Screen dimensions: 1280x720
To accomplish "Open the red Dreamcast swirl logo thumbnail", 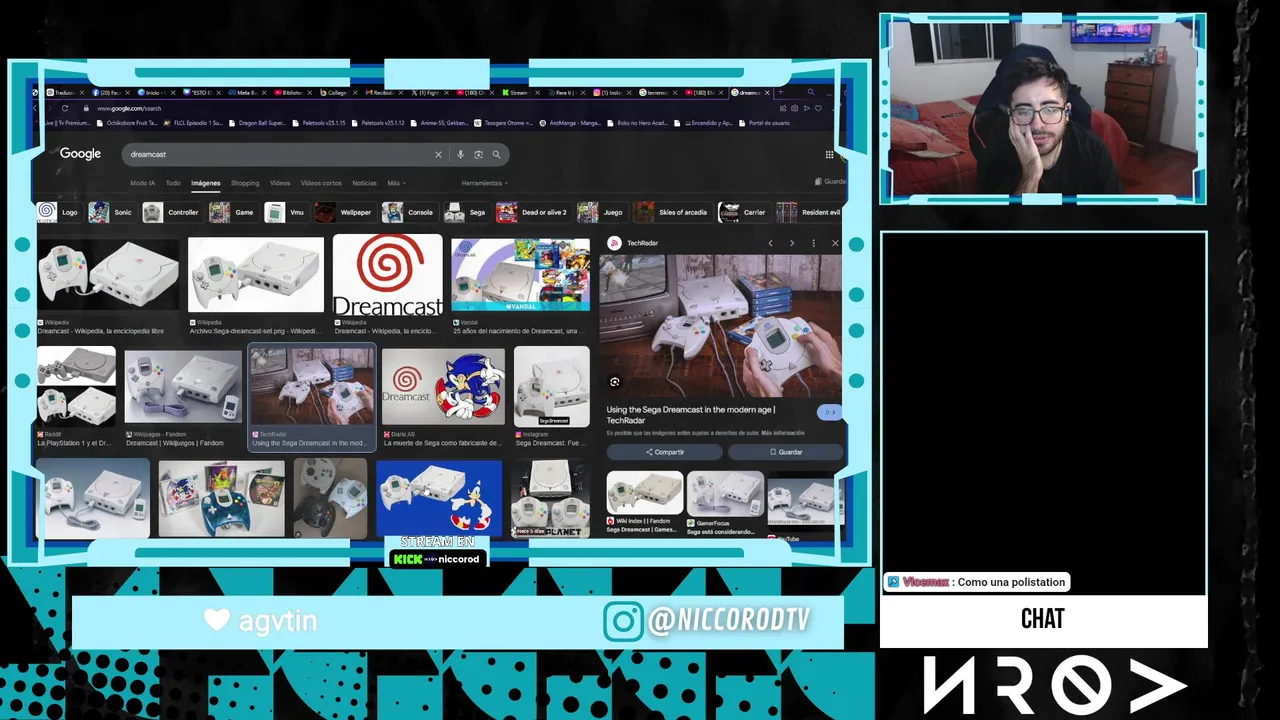I will (x=387, y=274).
